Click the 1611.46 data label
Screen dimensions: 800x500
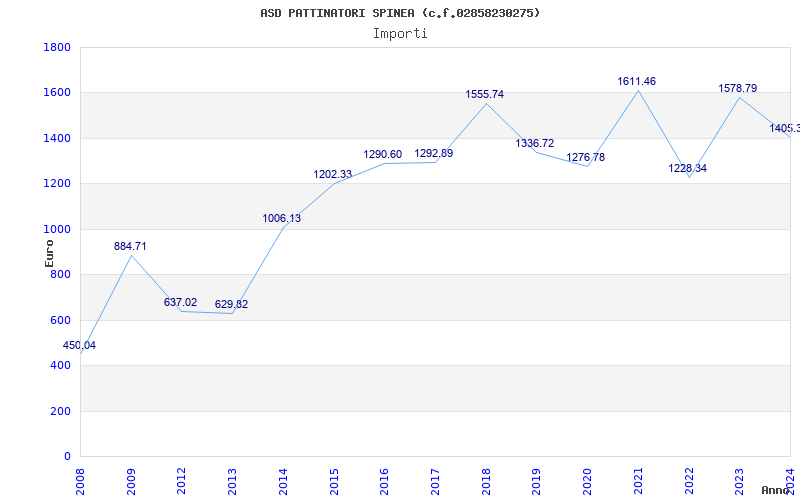[x=637, y=82]
